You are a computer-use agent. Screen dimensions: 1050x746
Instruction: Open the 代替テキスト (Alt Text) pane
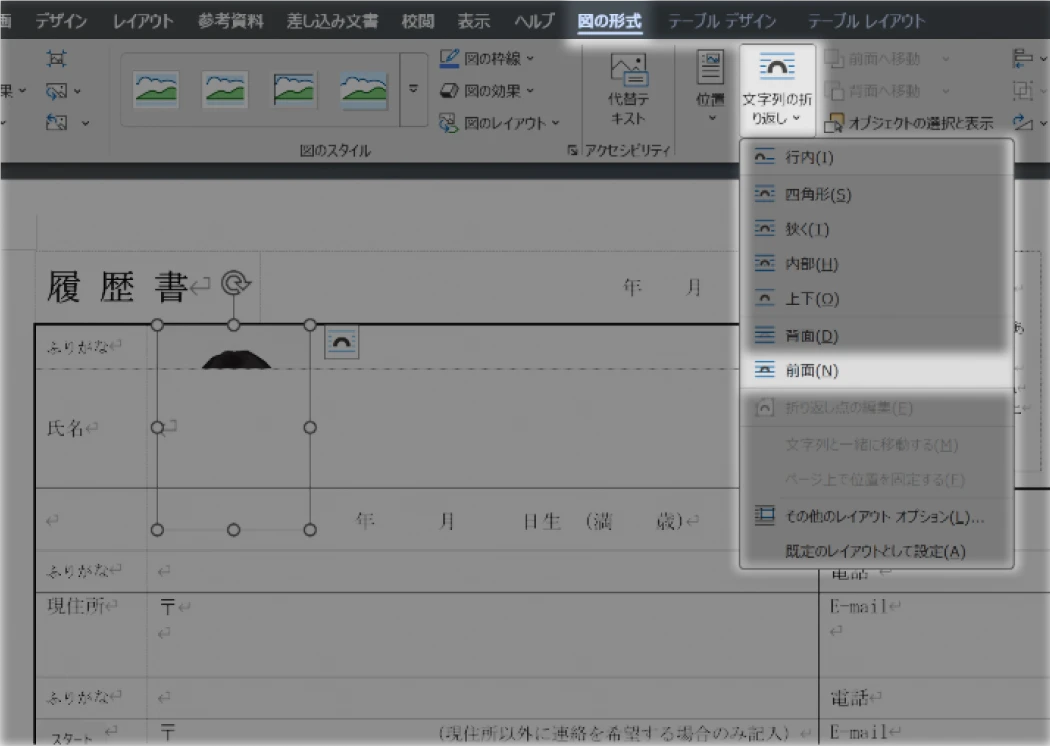pyautogui.click(x=626, y=90)
